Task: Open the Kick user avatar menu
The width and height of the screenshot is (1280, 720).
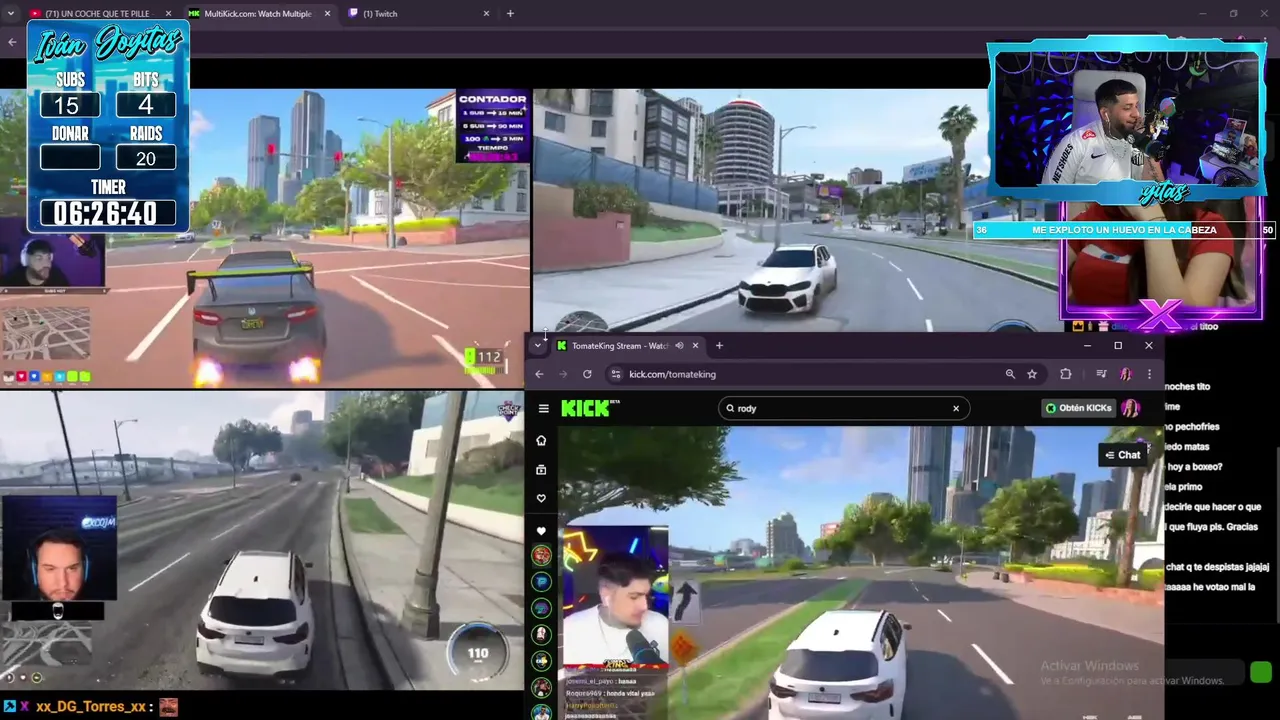Action: tap(1131, 408)
